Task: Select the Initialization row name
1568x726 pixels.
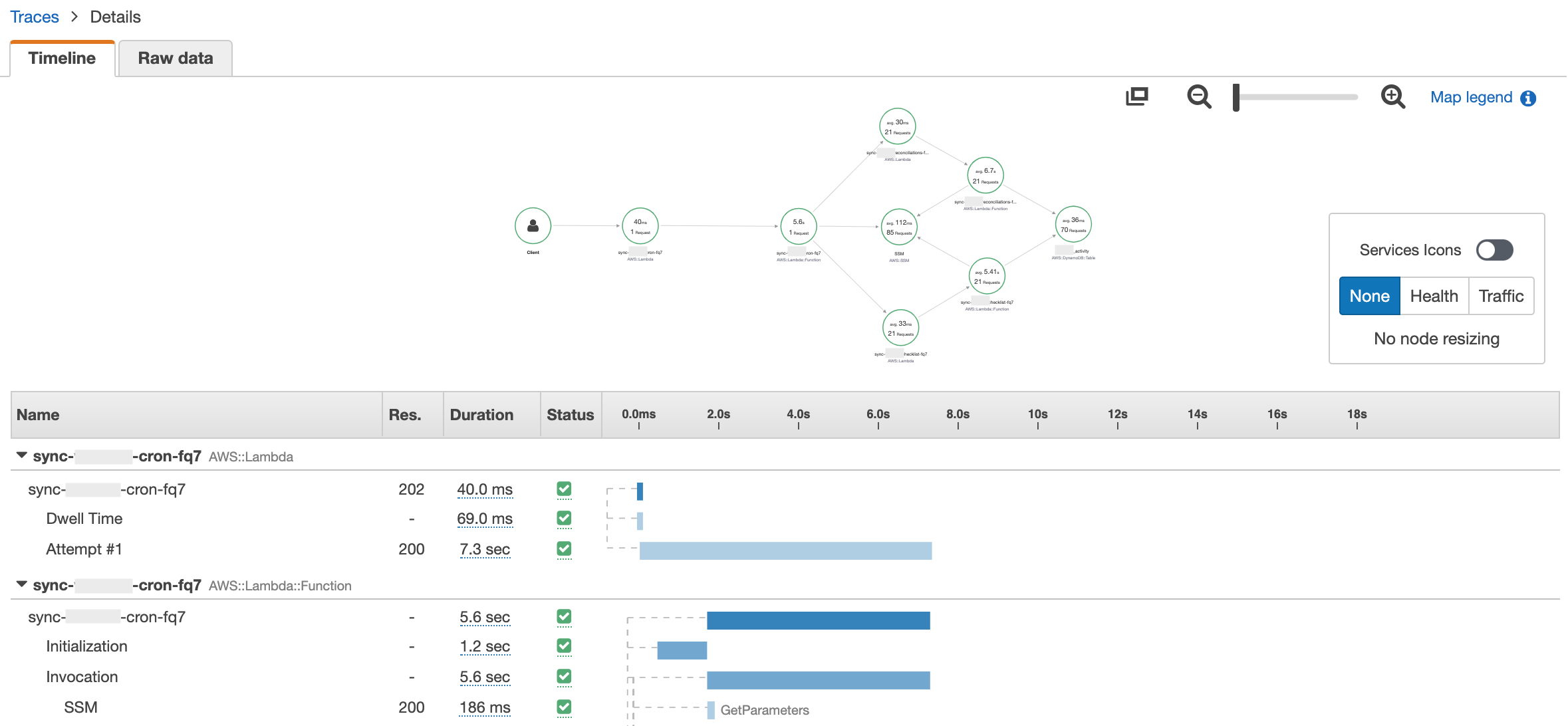Action: pos(86,646)
